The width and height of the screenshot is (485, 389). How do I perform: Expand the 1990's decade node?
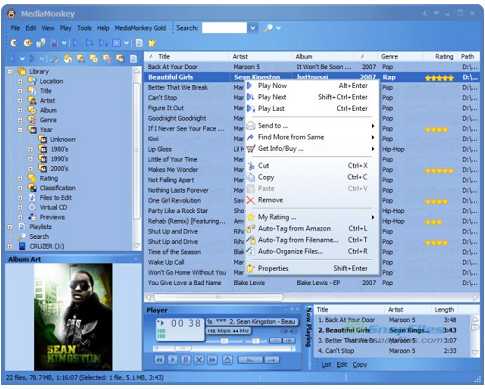30,159
